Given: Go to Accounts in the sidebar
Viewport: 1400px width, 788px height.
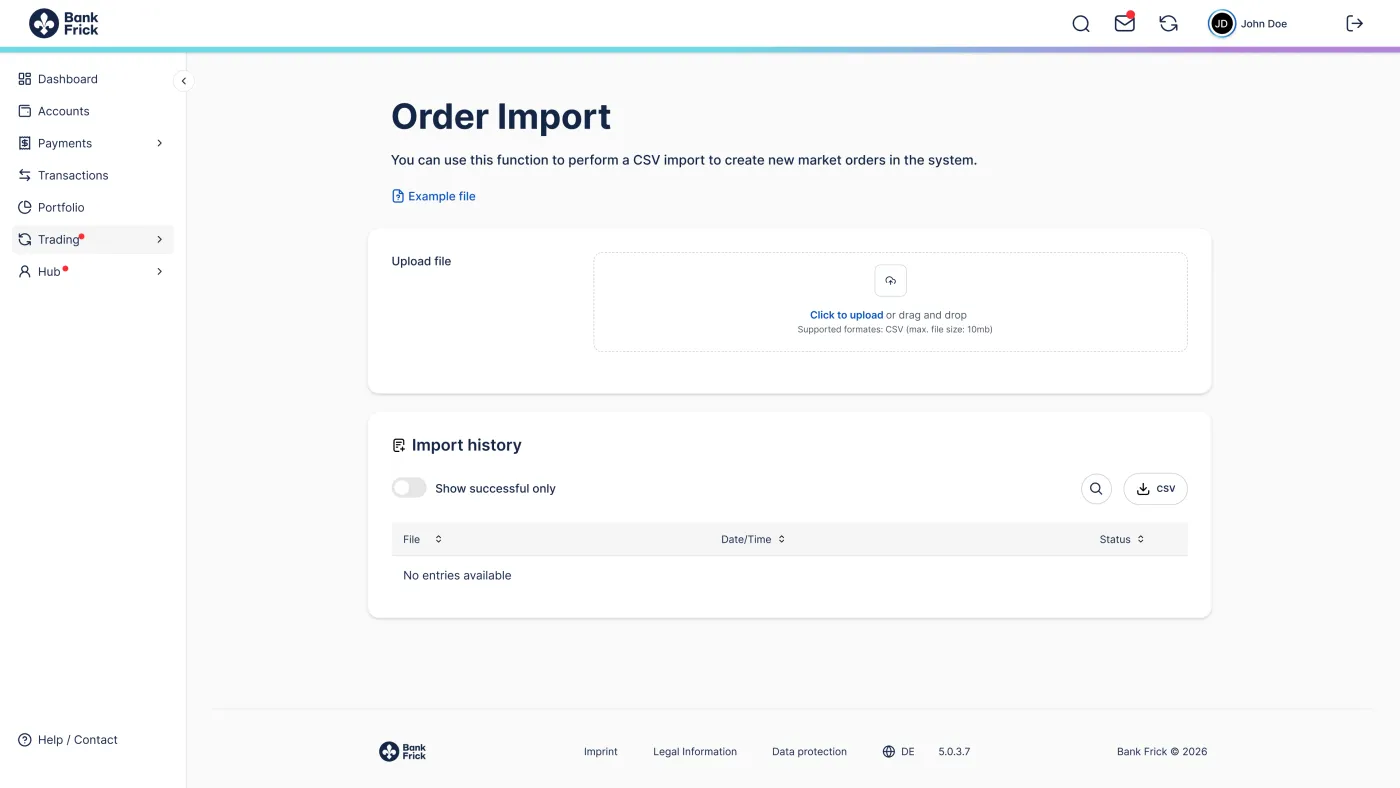Looking at the screenshot, I should click(x=64, y=111).
